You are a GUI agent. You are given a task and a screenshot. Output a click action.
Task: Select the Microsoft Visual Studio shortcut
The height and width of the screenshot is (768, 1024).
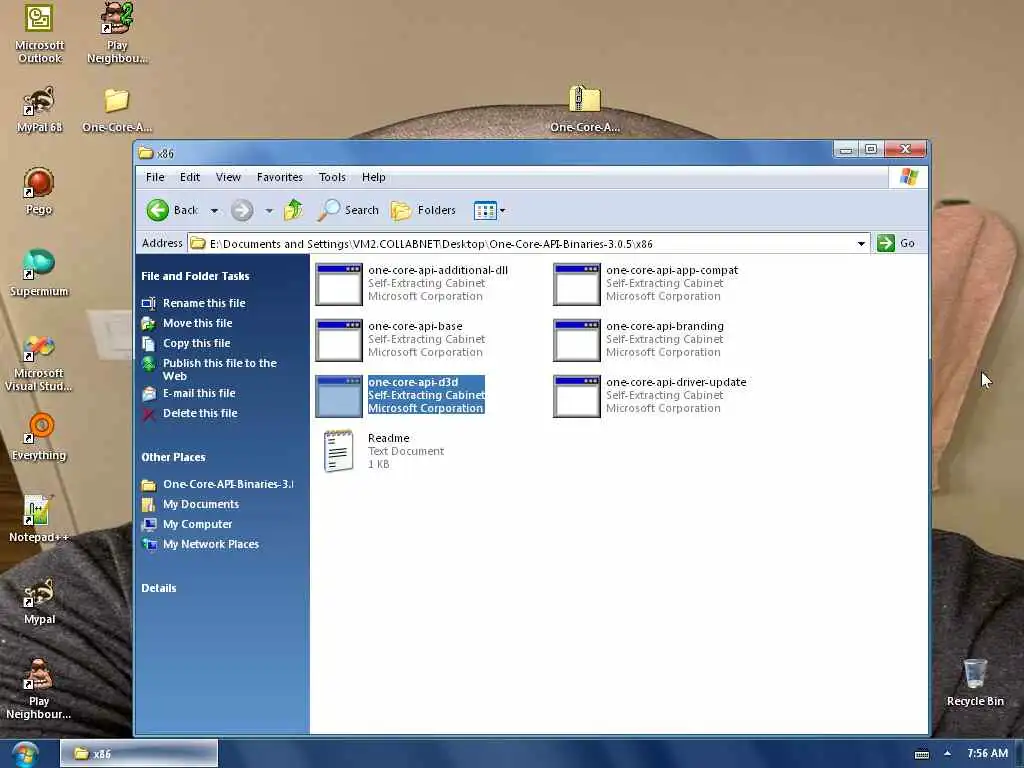click(39, 362)
